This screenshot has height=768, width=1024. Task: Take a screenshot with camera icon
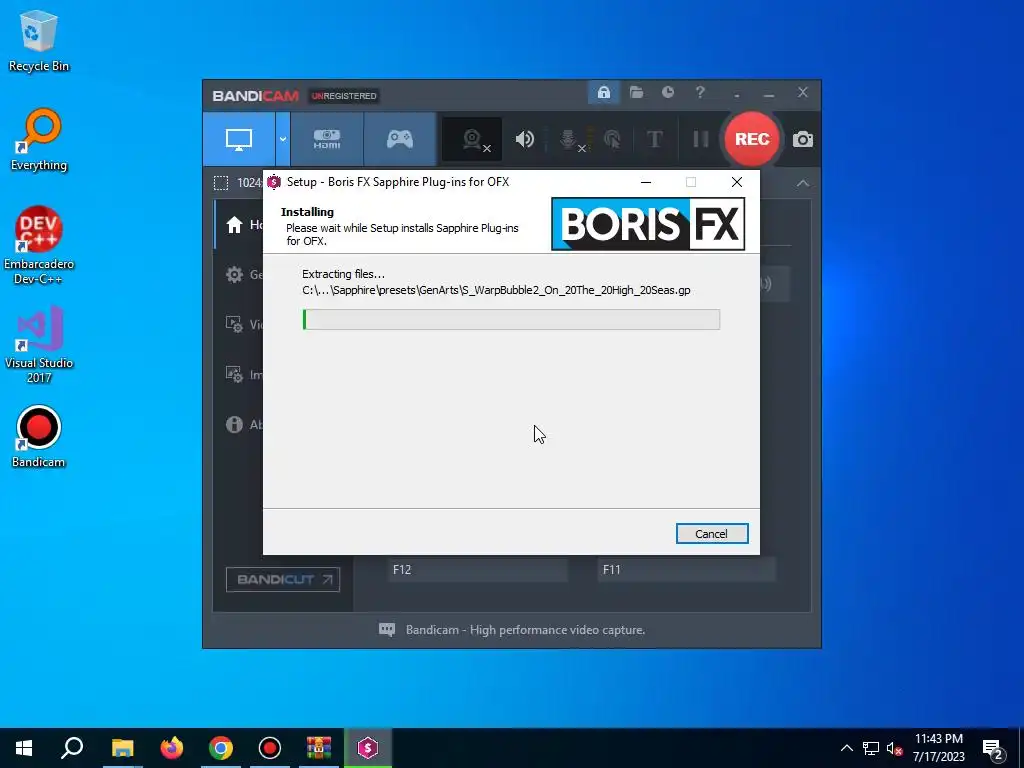(x=803, y=139)
